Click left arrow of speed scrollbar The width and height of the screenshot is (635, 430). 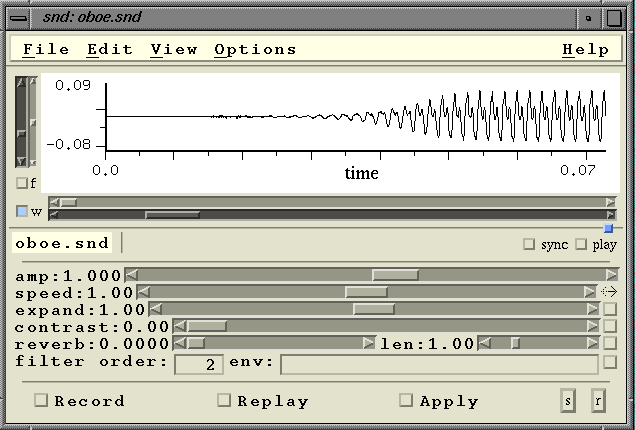(143, 292)
